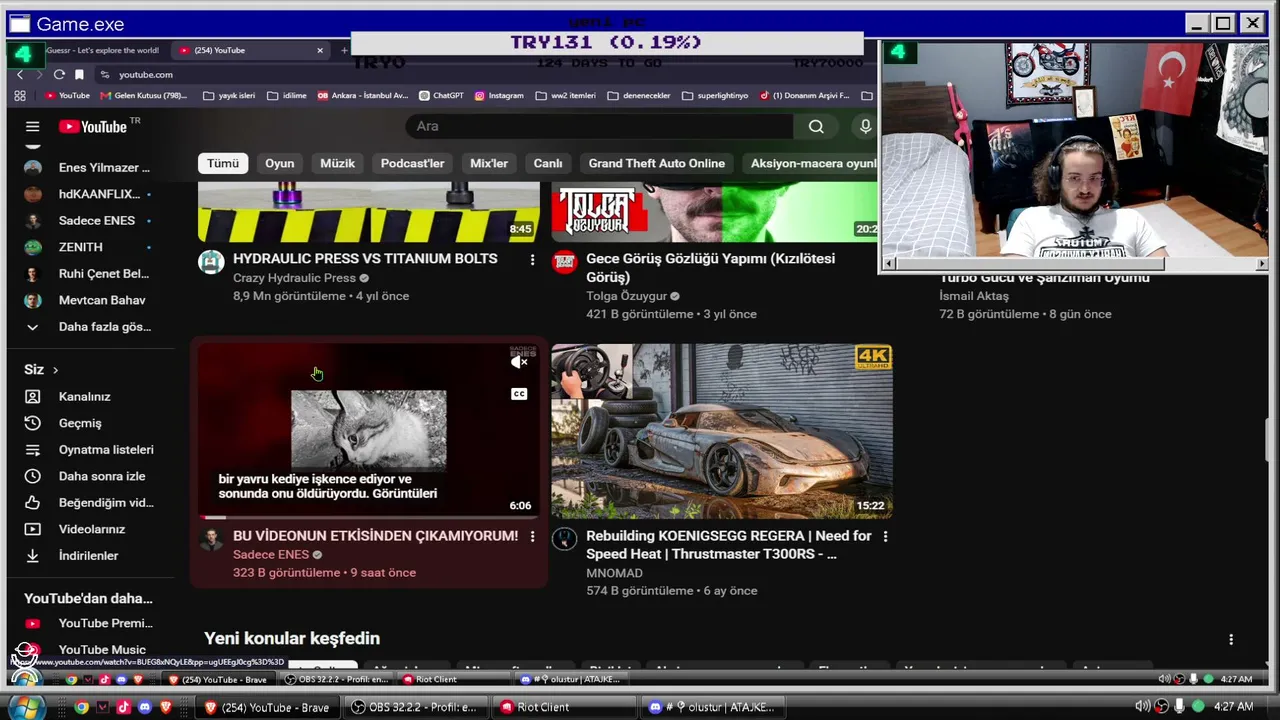
Task: Open Beğendiğim videos list
Action: [88, 502]
